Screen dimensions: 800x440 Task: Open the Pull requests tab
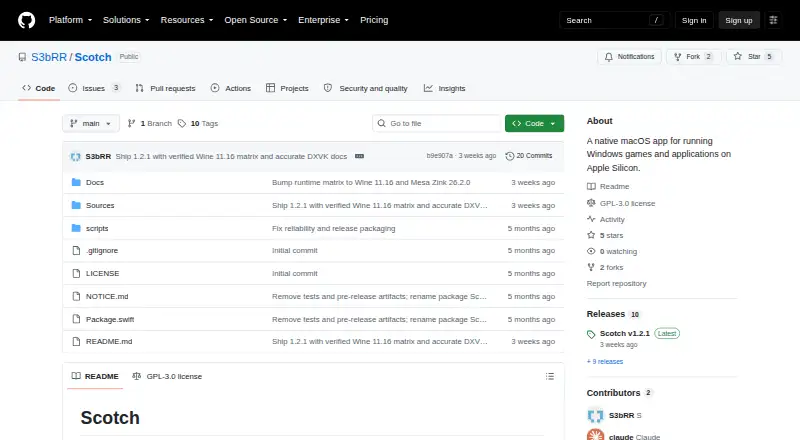click(165, 88)
